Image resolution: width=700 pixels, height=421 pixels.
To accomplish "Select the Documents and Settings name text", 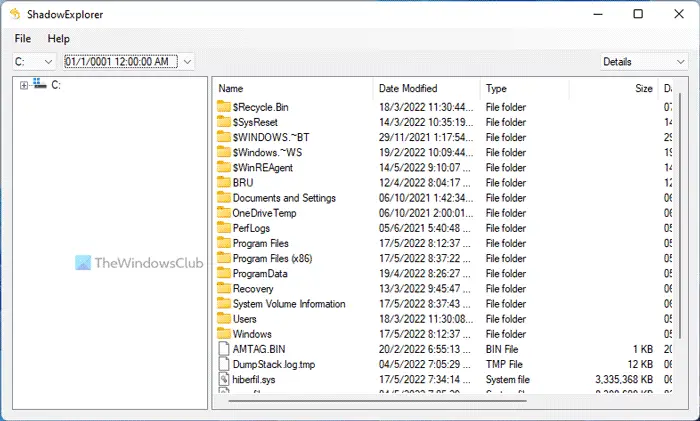I will [x=284, y=198].
